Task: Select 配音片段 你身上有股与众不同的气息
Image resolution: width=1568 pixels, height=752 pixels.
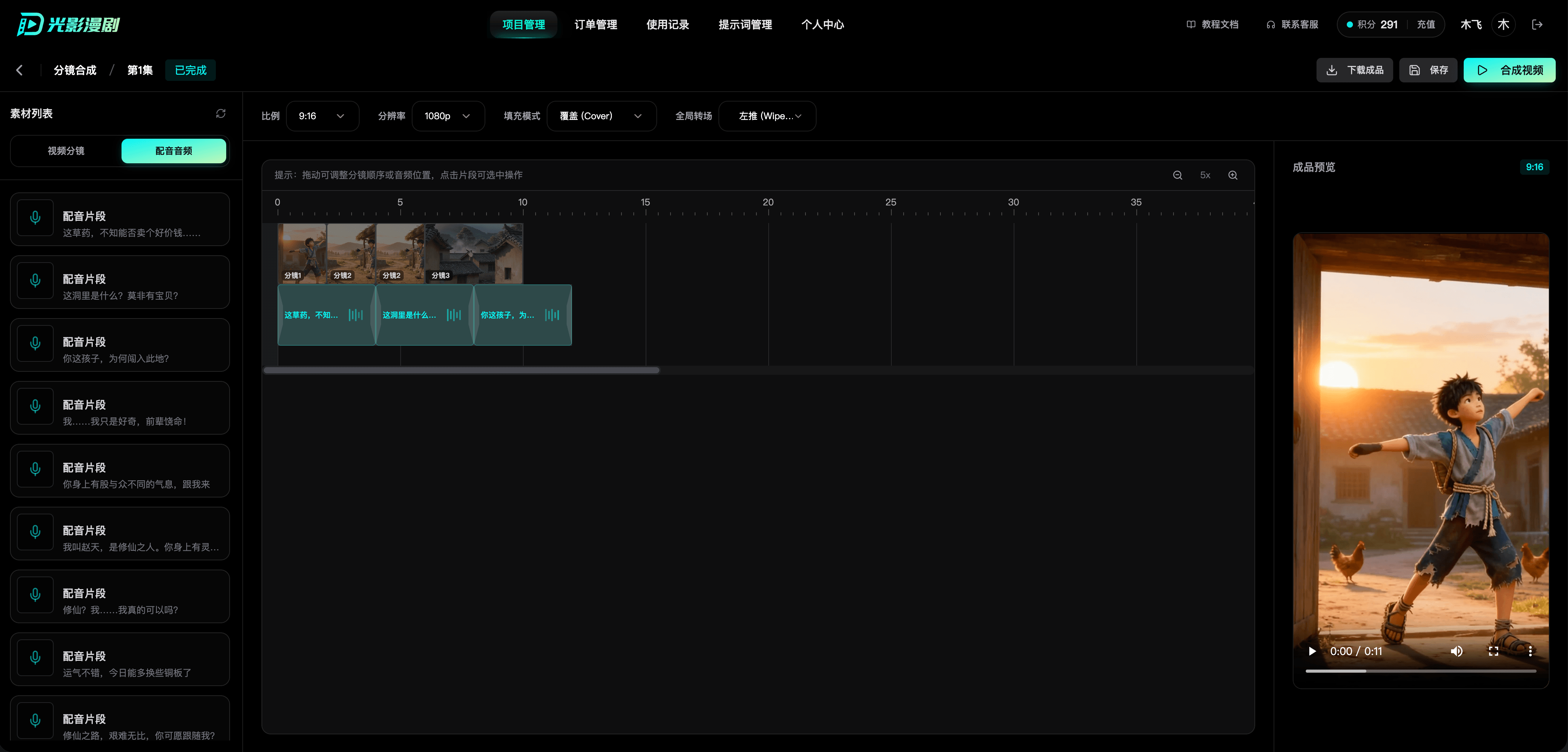Action: pos(120,470)
